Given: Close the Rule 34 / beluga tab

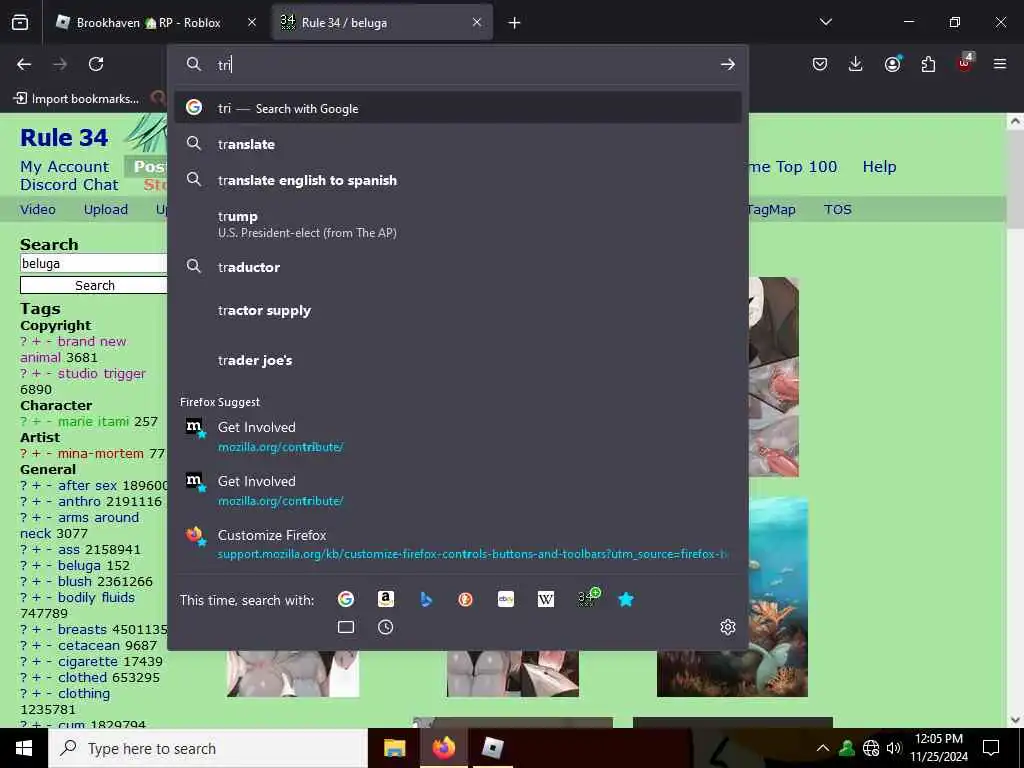Looking at the screenshot, I should pyautogui.click(x=477, y=23).
